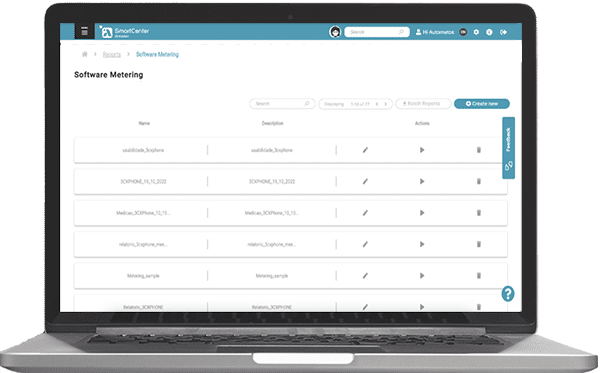Click the home icon in breadcrumb
Viewport: 600px width, 373px height.
(x=85, y=54)
